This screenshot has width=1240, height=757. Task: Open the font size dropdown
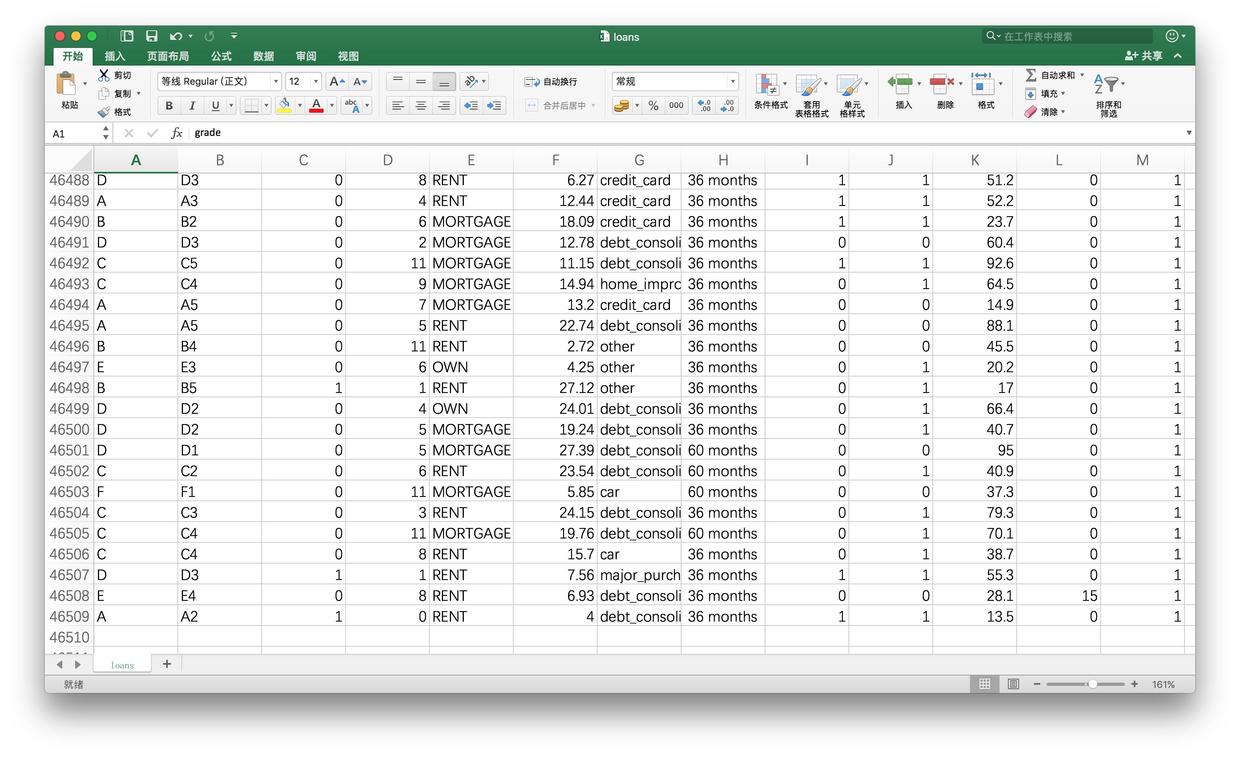pos(316,82)
